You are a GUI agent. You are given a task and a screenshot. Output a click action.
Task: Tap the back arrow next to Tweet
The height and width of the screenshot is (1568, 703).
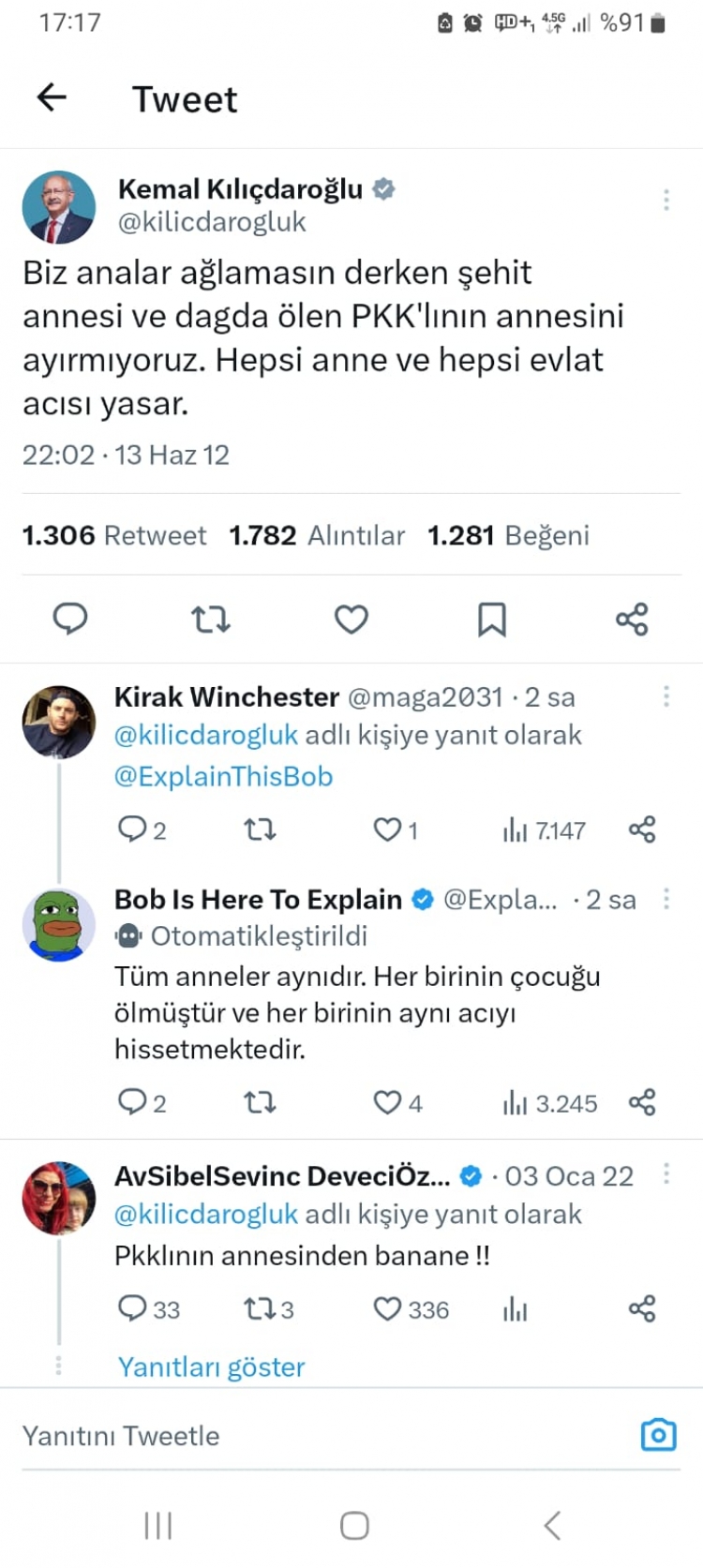(52, 97)
